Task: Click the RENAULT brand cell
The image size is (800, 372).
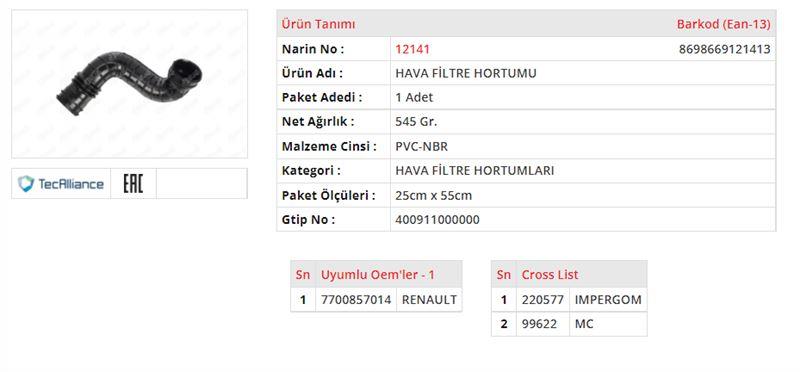Action: pos(429,300)
